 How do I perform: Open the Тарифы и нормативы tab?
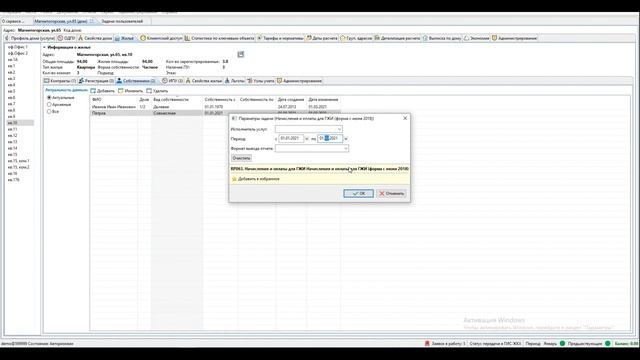pyautogui.click(x=280, y=38)
